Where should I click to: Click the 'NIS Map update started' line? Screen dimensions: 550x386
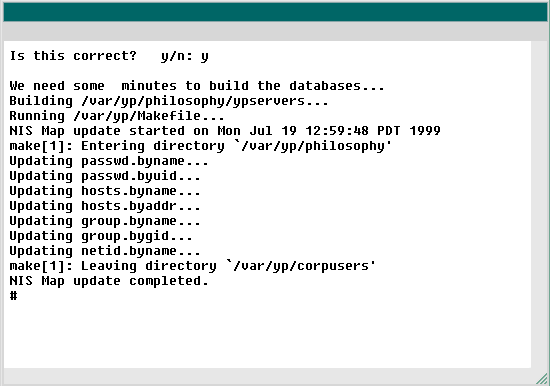pyautogui.click(x=225, y=131)
